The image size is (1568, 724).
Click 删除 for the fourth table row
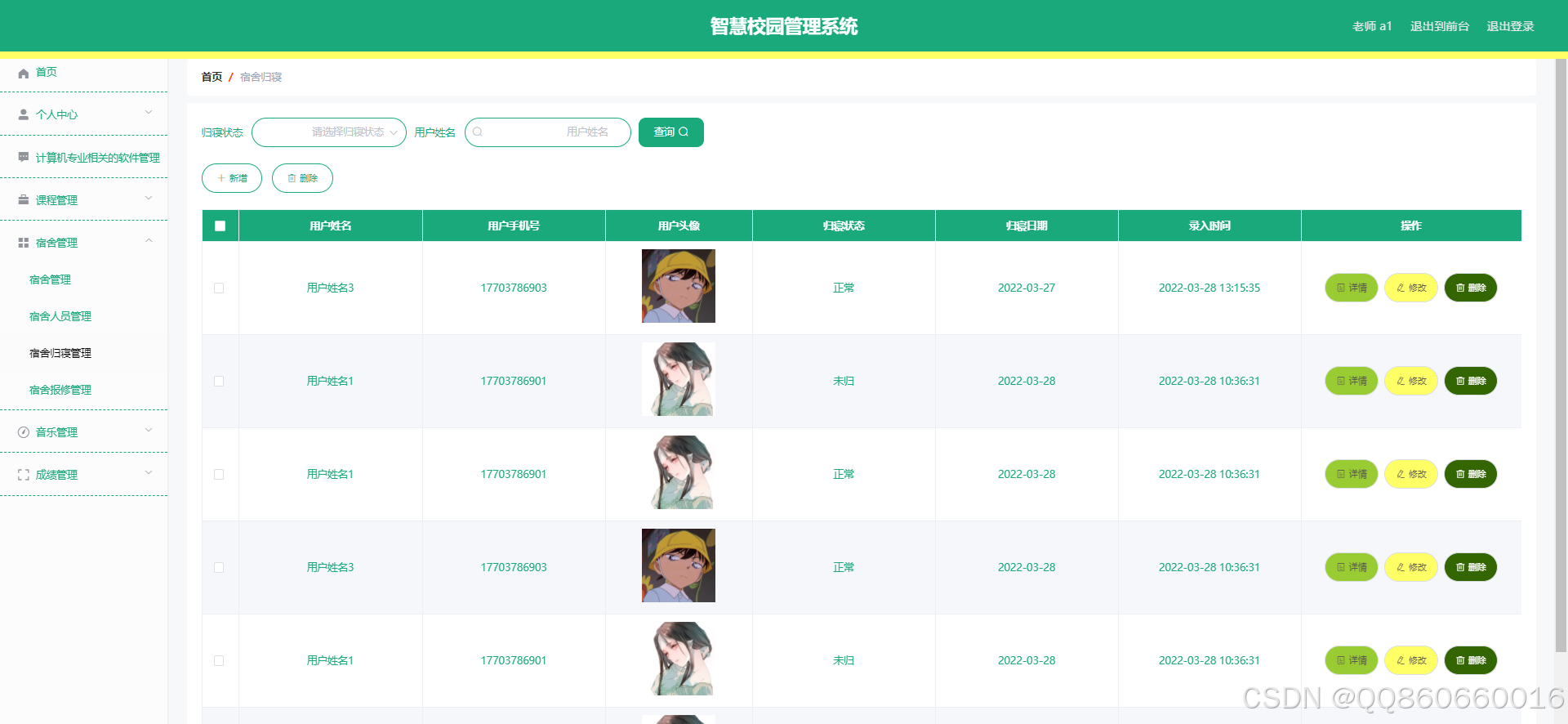[1471, 567]
